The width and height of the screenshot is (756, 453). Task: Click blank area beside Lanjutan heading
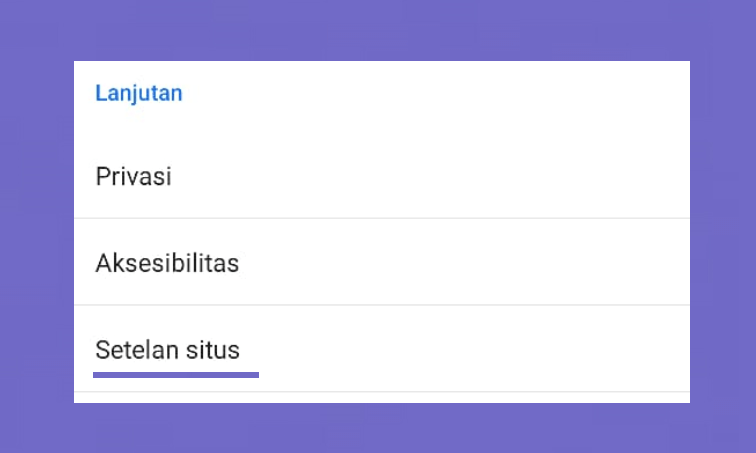(434, 93)
